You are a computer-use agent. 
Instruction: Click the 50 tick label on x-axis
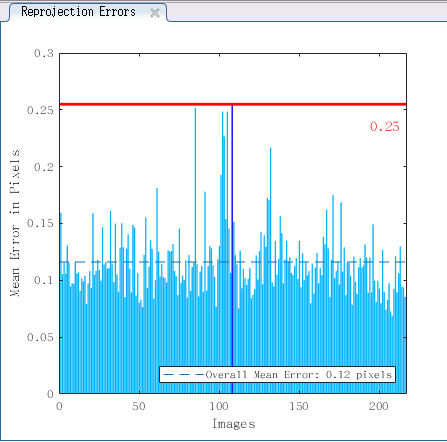(x=139, y=406)
